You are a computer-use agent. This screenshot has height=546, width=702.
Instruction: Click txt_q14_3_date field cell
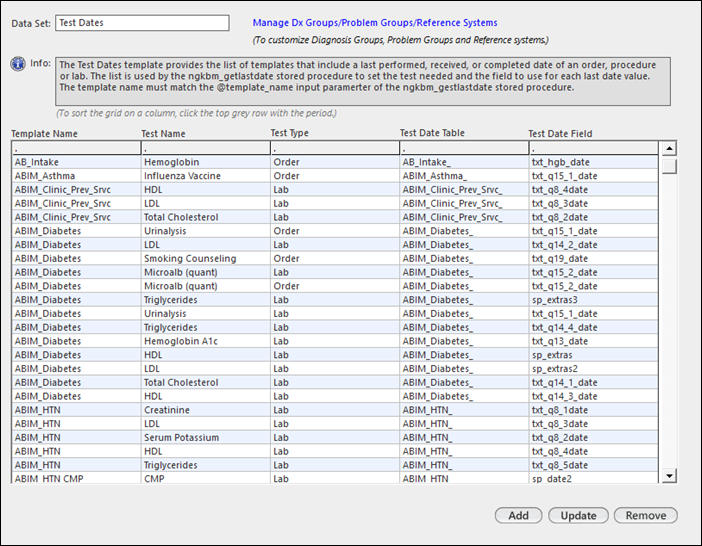594,397
